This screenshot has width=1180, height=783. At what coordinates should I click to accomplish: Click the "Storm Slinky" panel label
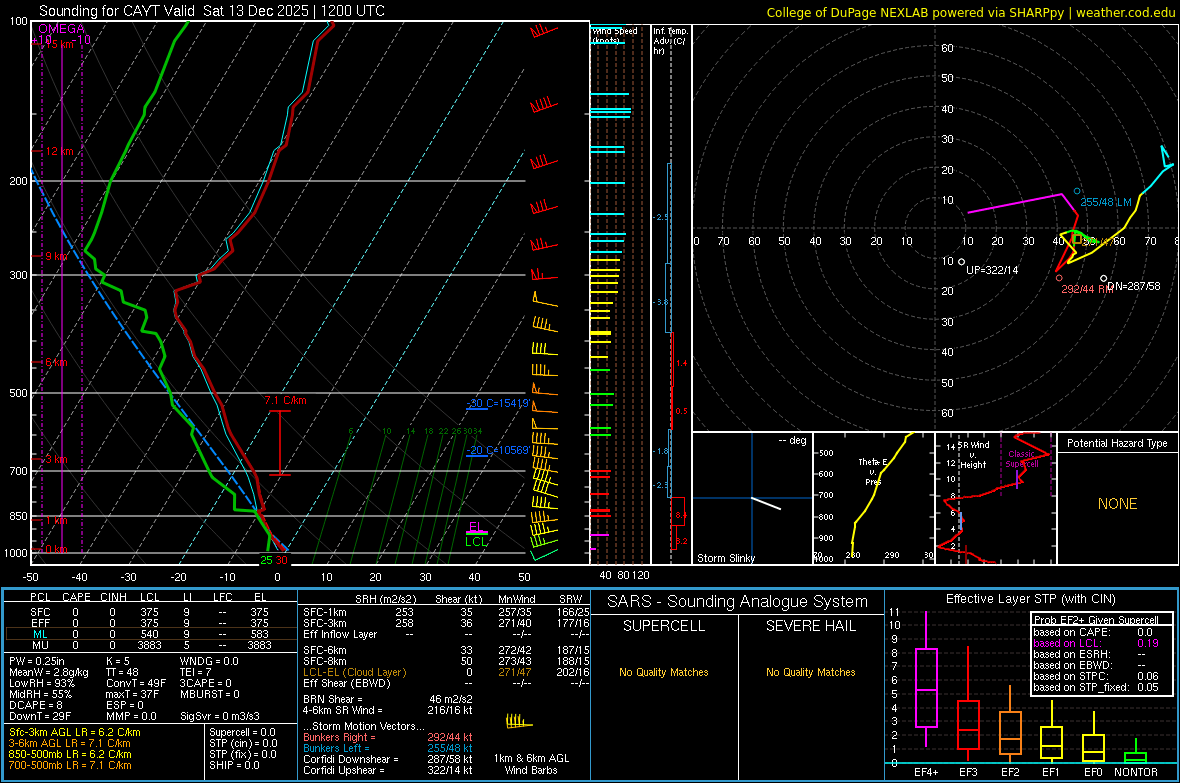pyautogui.click(x=725, y=558)
